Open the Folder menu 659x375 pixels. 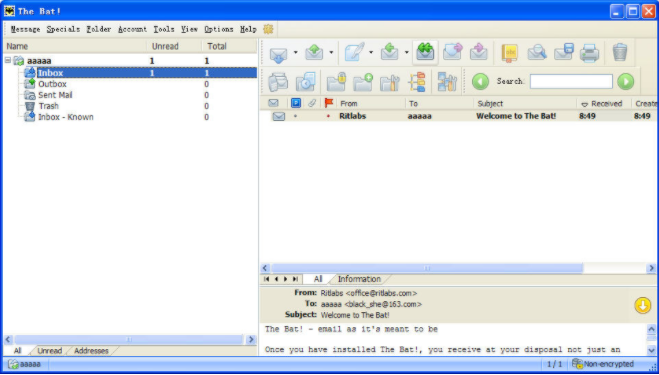click(x=99, y=29)
